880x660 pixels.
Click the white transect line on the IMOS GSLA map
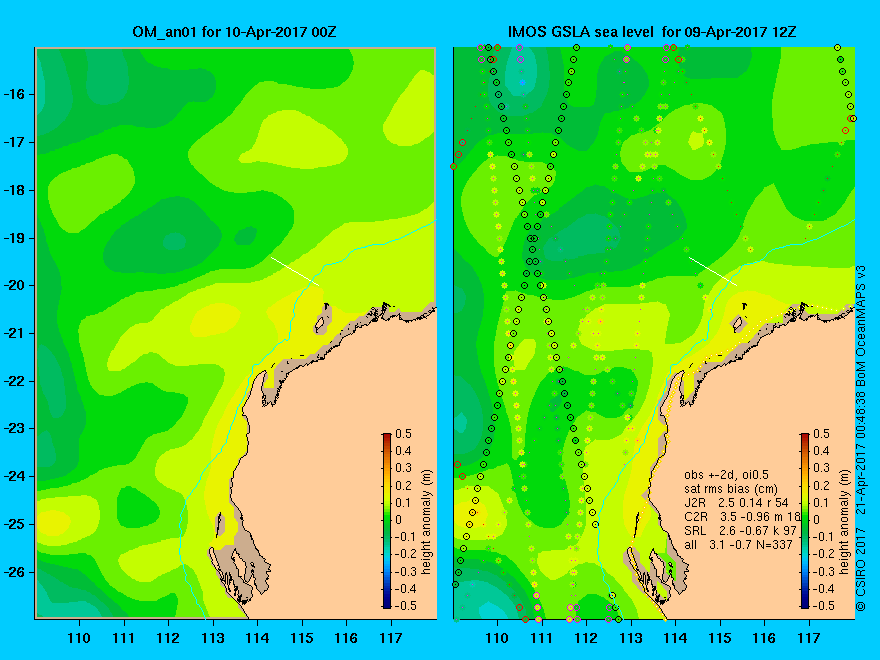tap(713, 271)
